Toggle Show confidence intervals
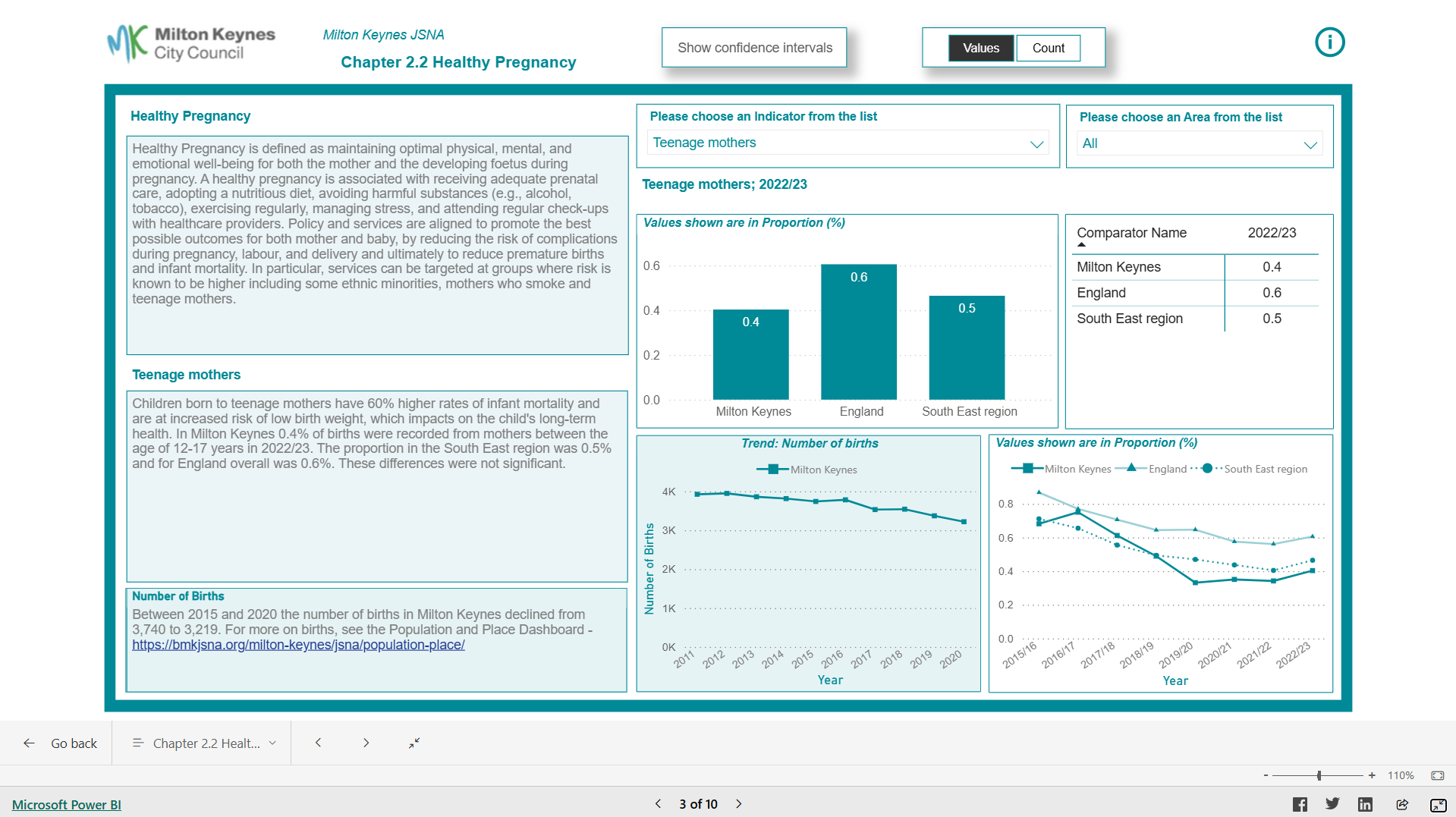The width and height of the screenshot is (1456, 817). pos(754,48)
